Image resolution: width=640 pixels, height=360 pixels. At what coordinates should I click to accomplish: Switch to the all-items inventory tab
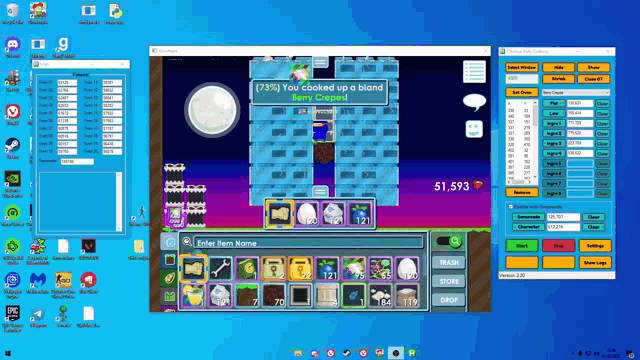(170, 241)
